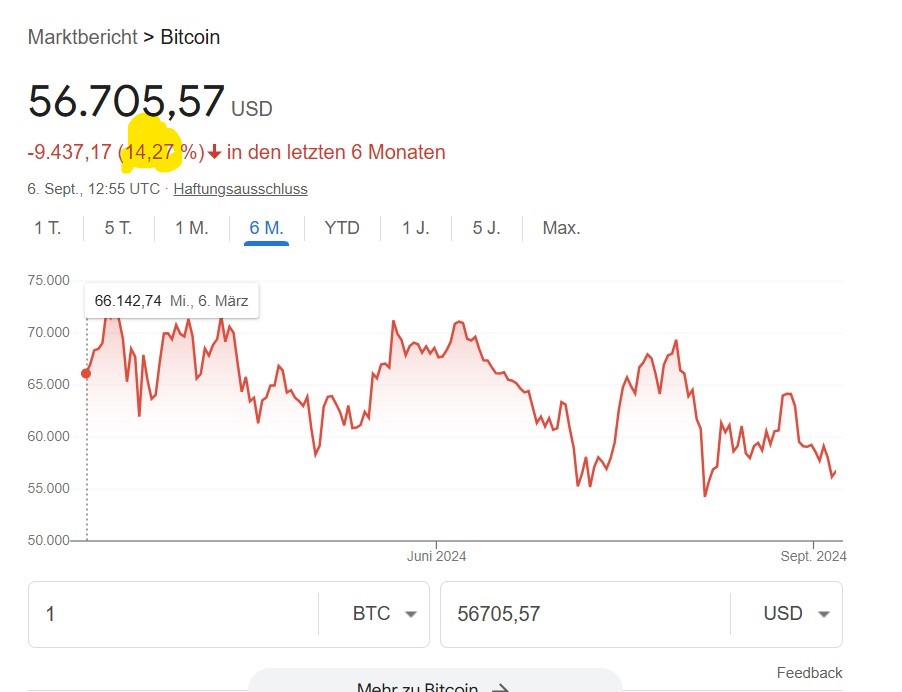The image size is (902, 692).
Task: Open the Haftungsausschluss disclaimer link
Action: pyautogui.click(x=240, y=189)
